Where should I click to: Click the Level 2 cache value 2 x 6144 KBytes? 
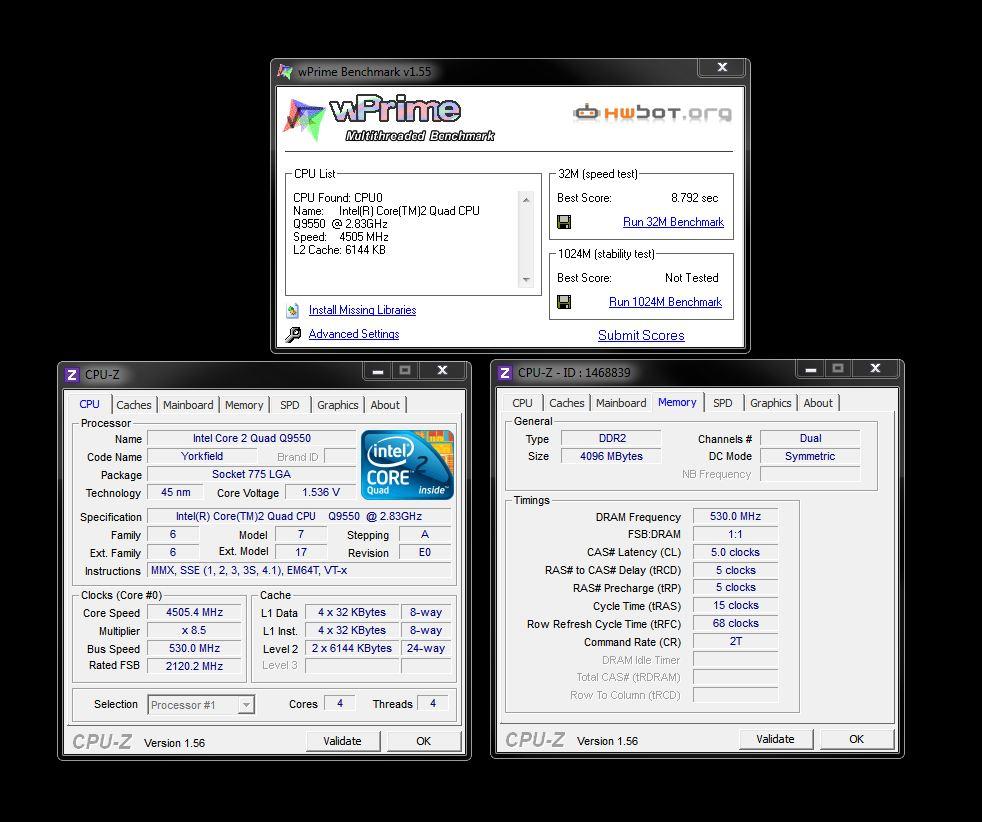(x=352, y=649)
